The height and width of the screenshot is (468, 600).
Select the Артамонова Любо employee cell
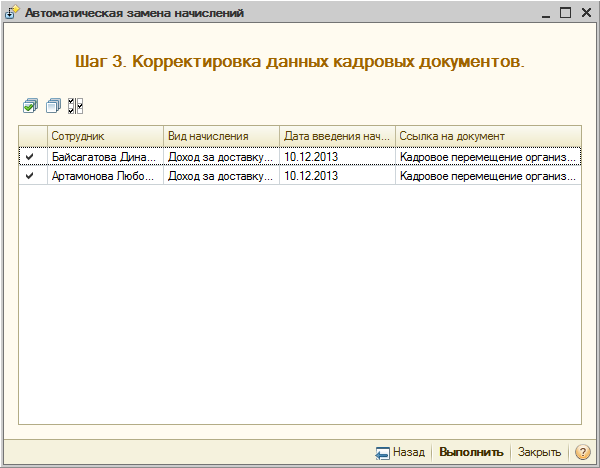(104, 175)
